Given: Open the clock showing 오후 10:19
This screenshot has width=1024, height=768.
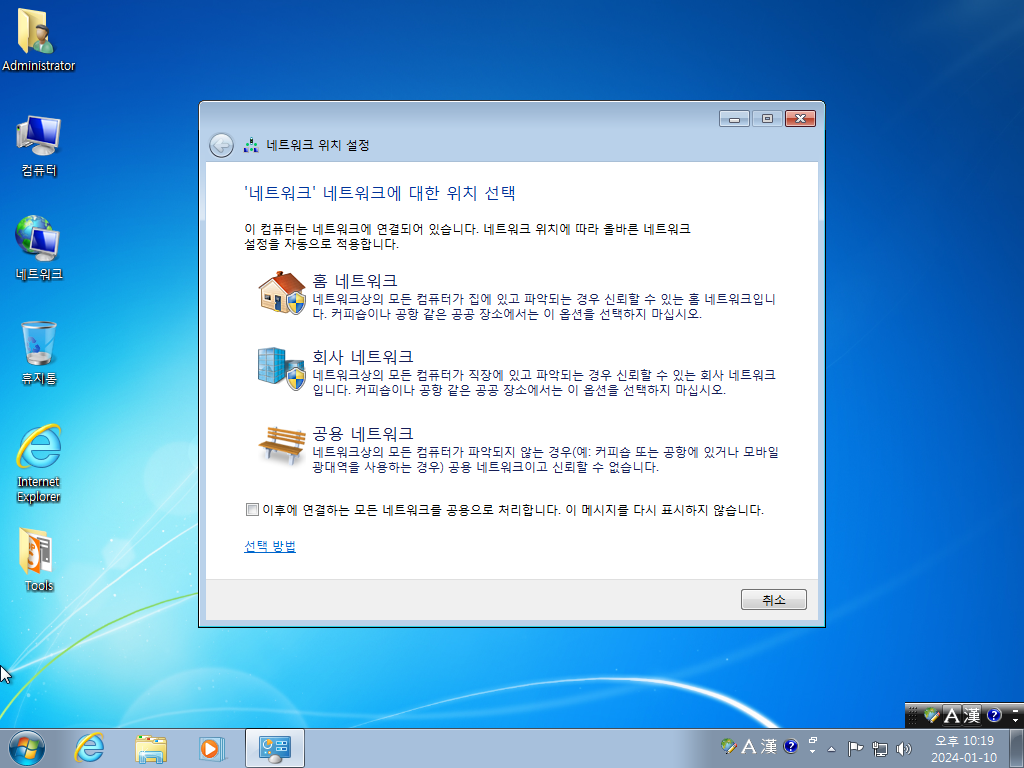Looking at the screenshot, I should click(x=964, y=749).
